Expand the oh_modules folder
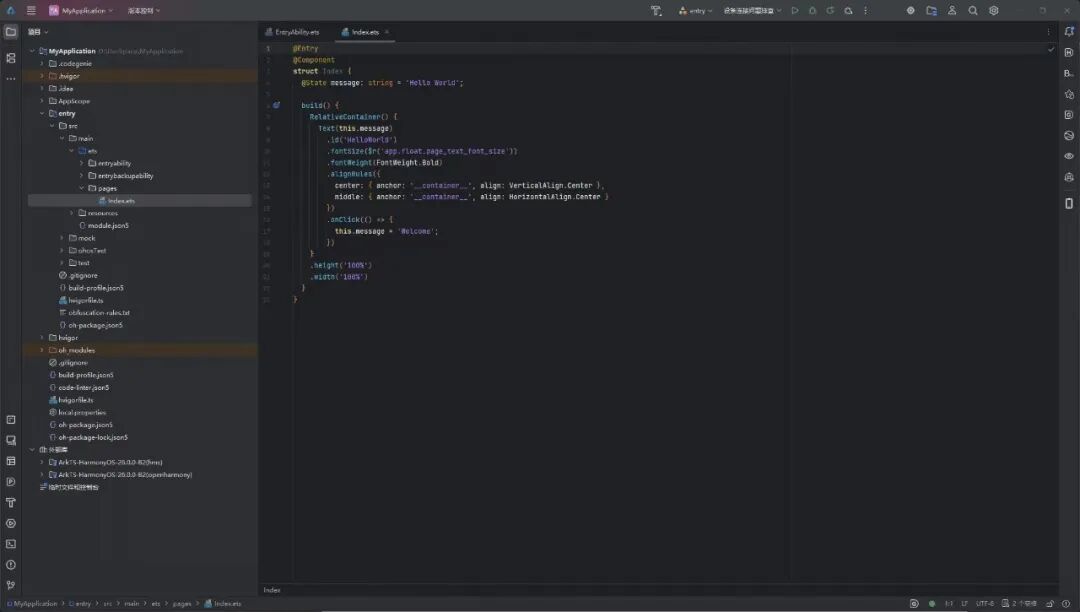This screenshot has height=612, width=1080. pos(42,350)
